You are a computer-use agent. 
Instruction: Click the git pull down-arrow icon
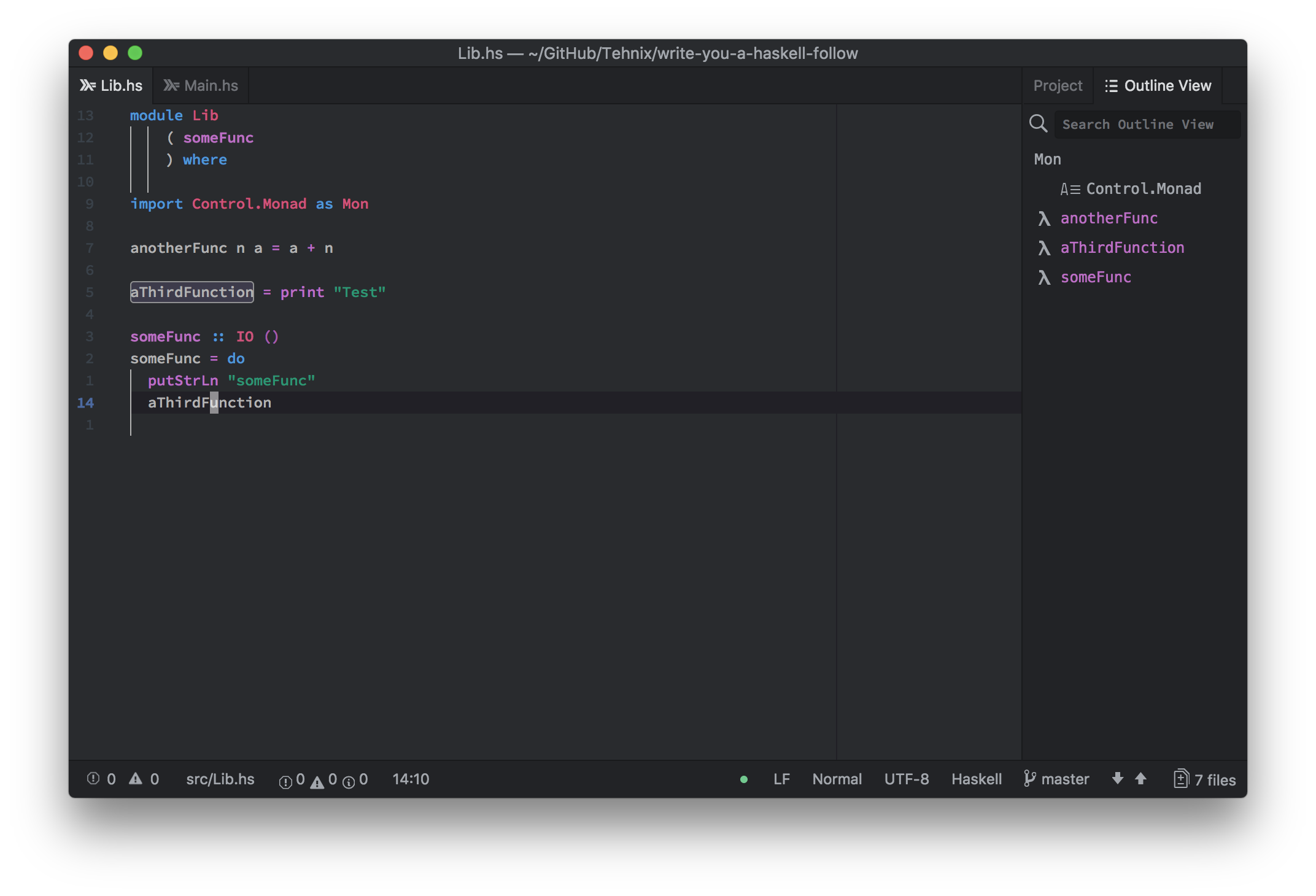pyautogui.click(x=1117, y=779)
